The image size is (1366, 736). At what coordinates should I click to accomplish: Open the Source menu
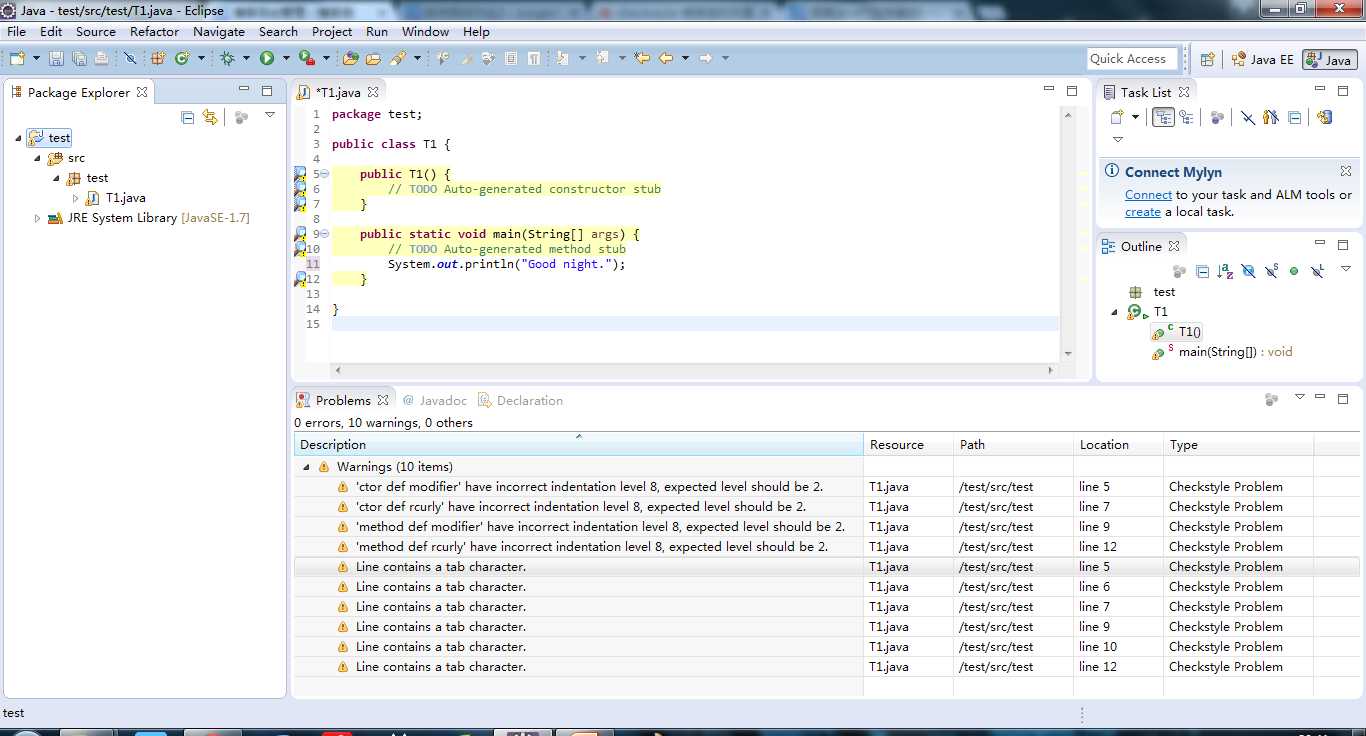96,31
